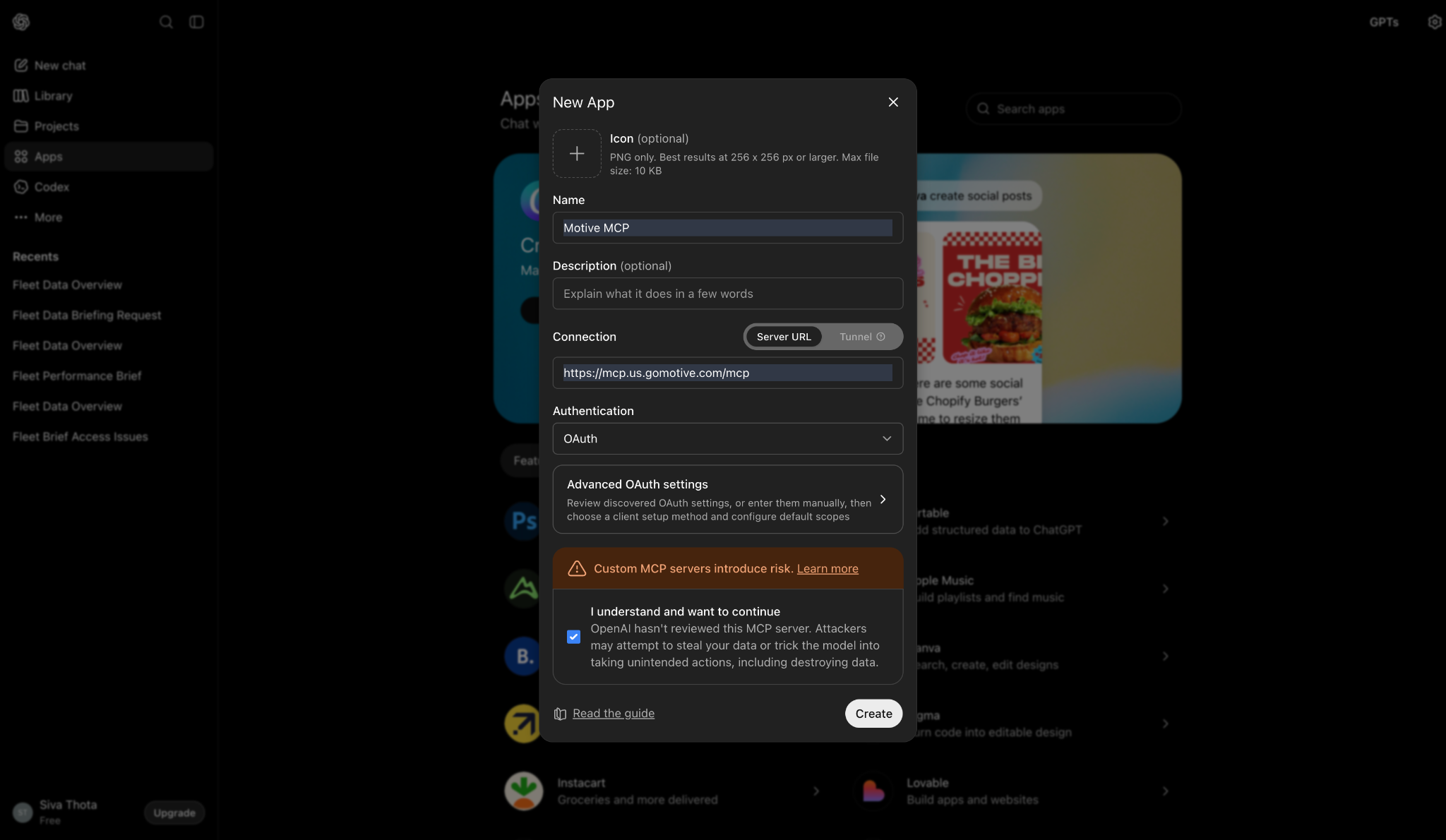The width and height of the screenshot is (1446, 840).
Task: Click the Name field containing Motive MCP
Action: [x=728, y=228]
